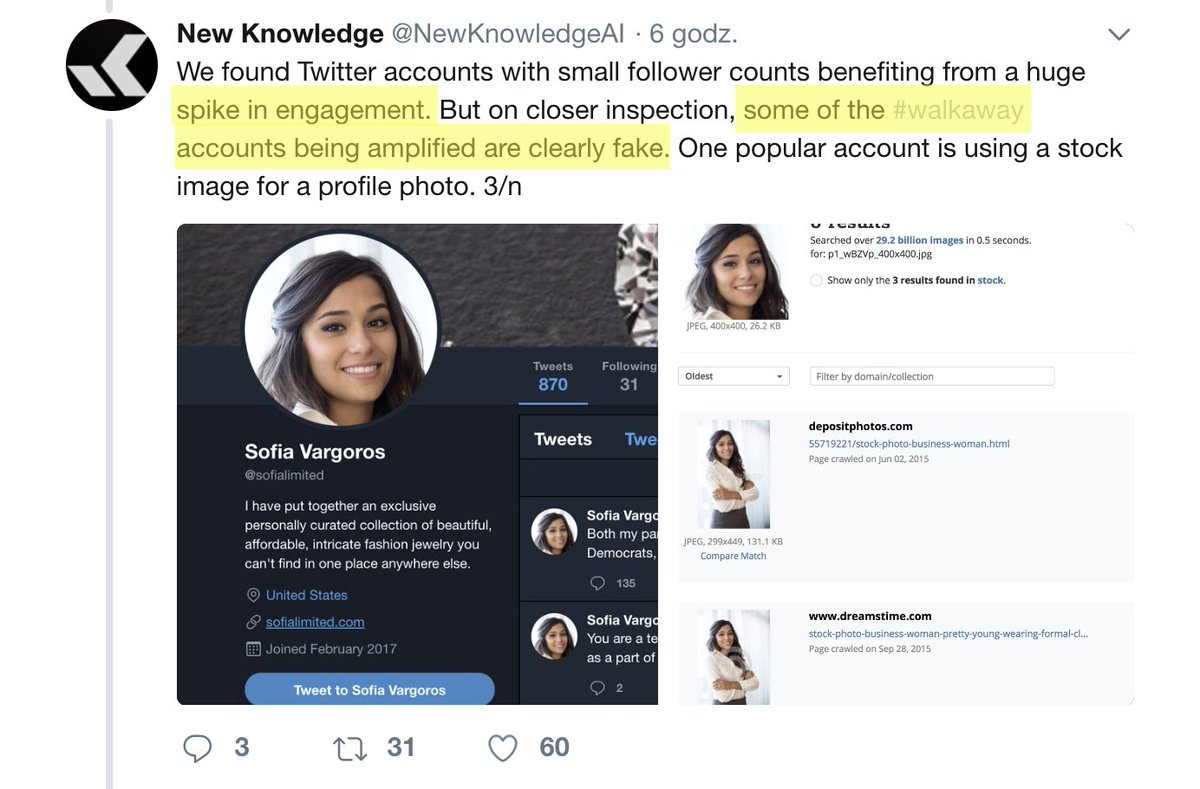1200x789 pixels.
Task: Select the Following count tab
Action: [x=628, y=376]
